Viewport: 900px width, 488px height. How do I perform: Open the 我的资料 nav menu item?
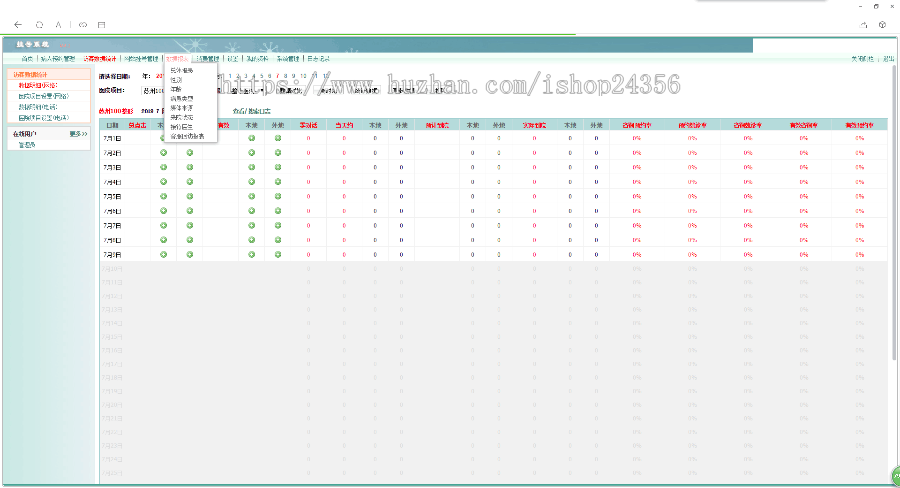[x=257, y=59]
